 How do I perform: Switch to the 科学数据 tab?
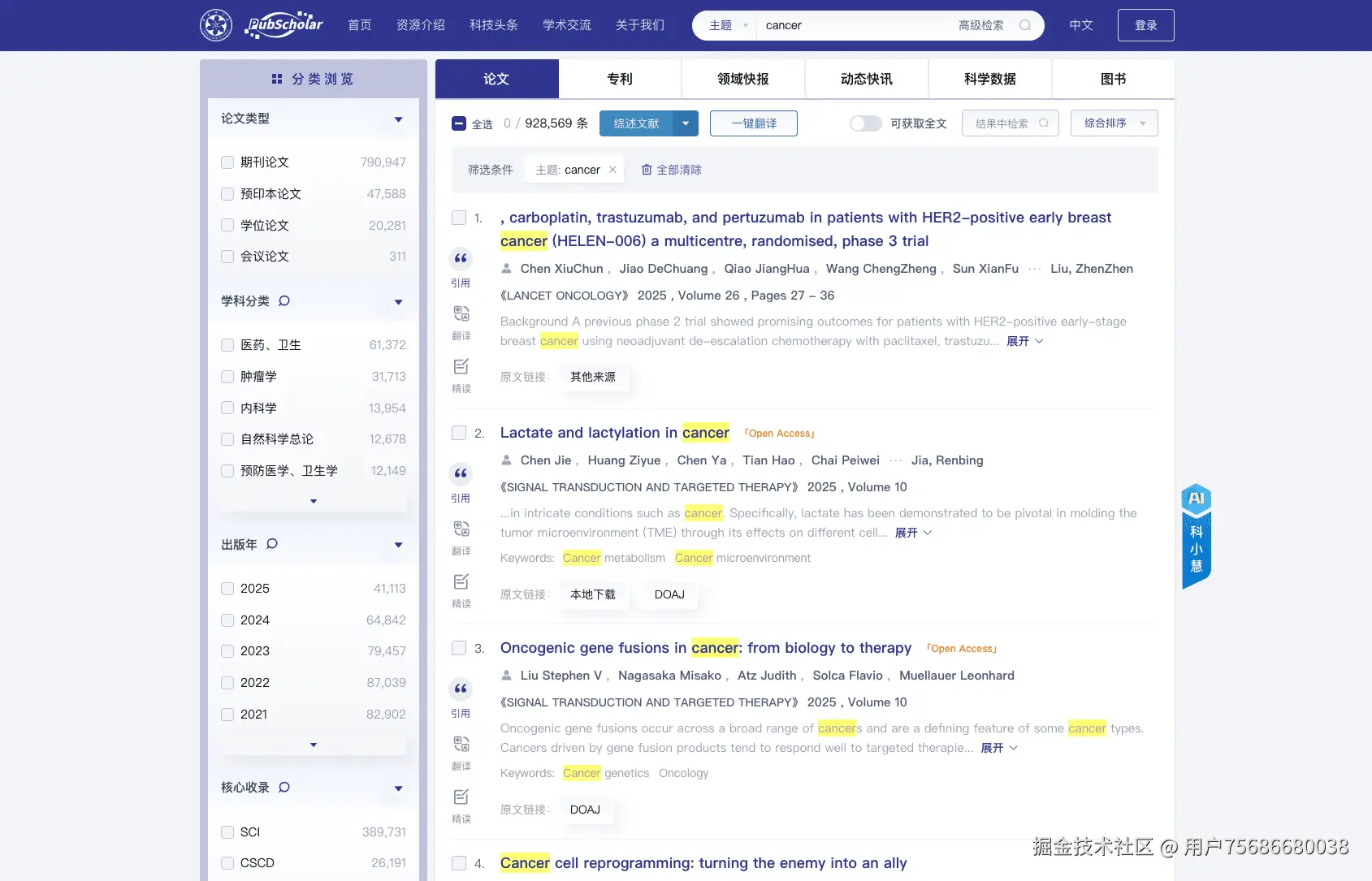coord(990,79)
